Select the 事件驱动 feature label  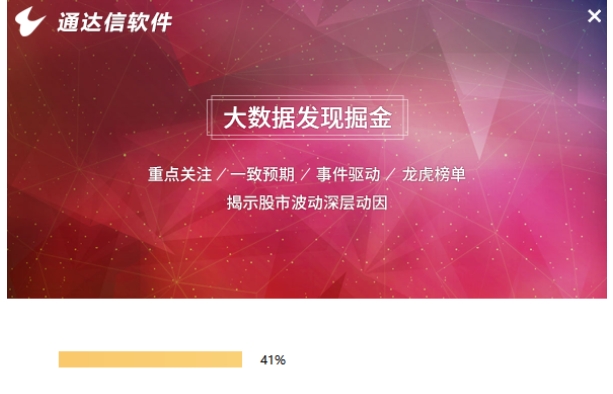(348, 174)
